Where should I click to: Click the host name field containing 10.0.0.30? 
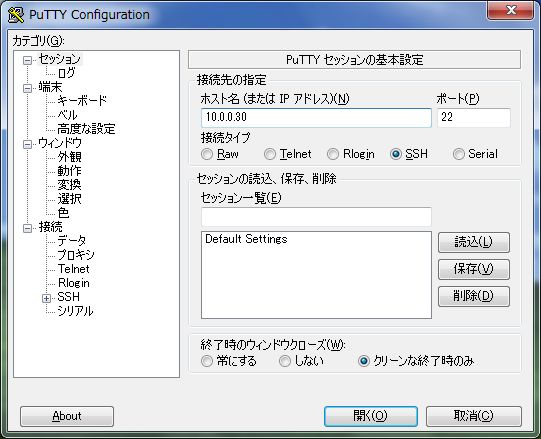click(x=316, y=118)
